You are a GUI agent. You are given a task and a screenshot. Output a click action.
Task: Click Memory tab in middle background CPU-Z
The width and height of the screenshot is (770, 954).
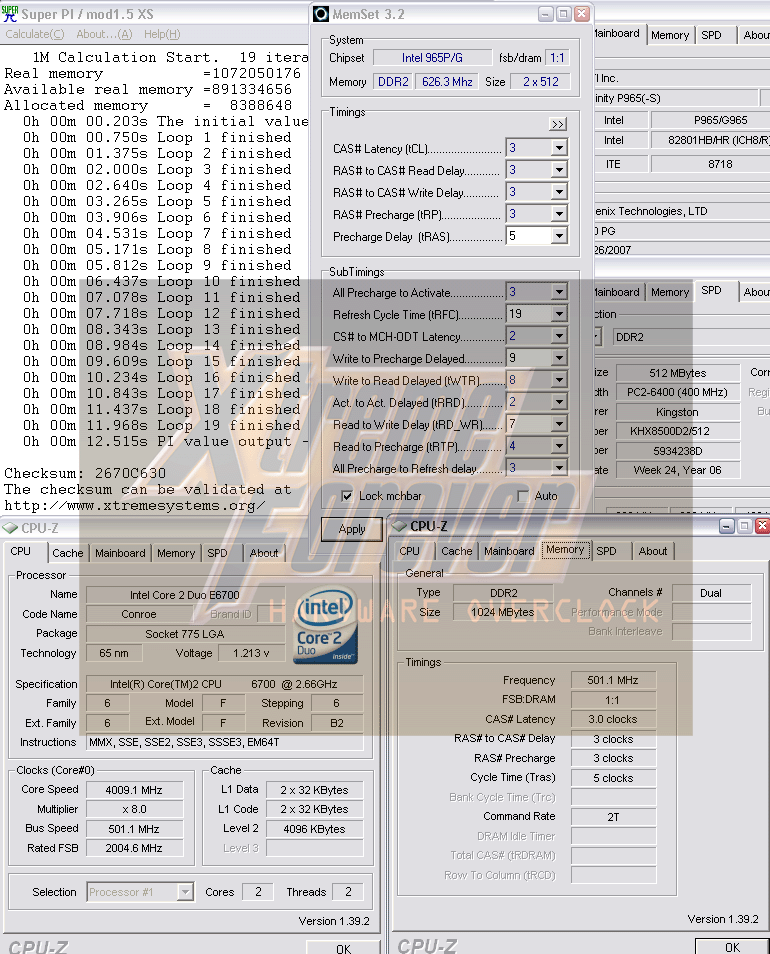click(x=670, y=293)
